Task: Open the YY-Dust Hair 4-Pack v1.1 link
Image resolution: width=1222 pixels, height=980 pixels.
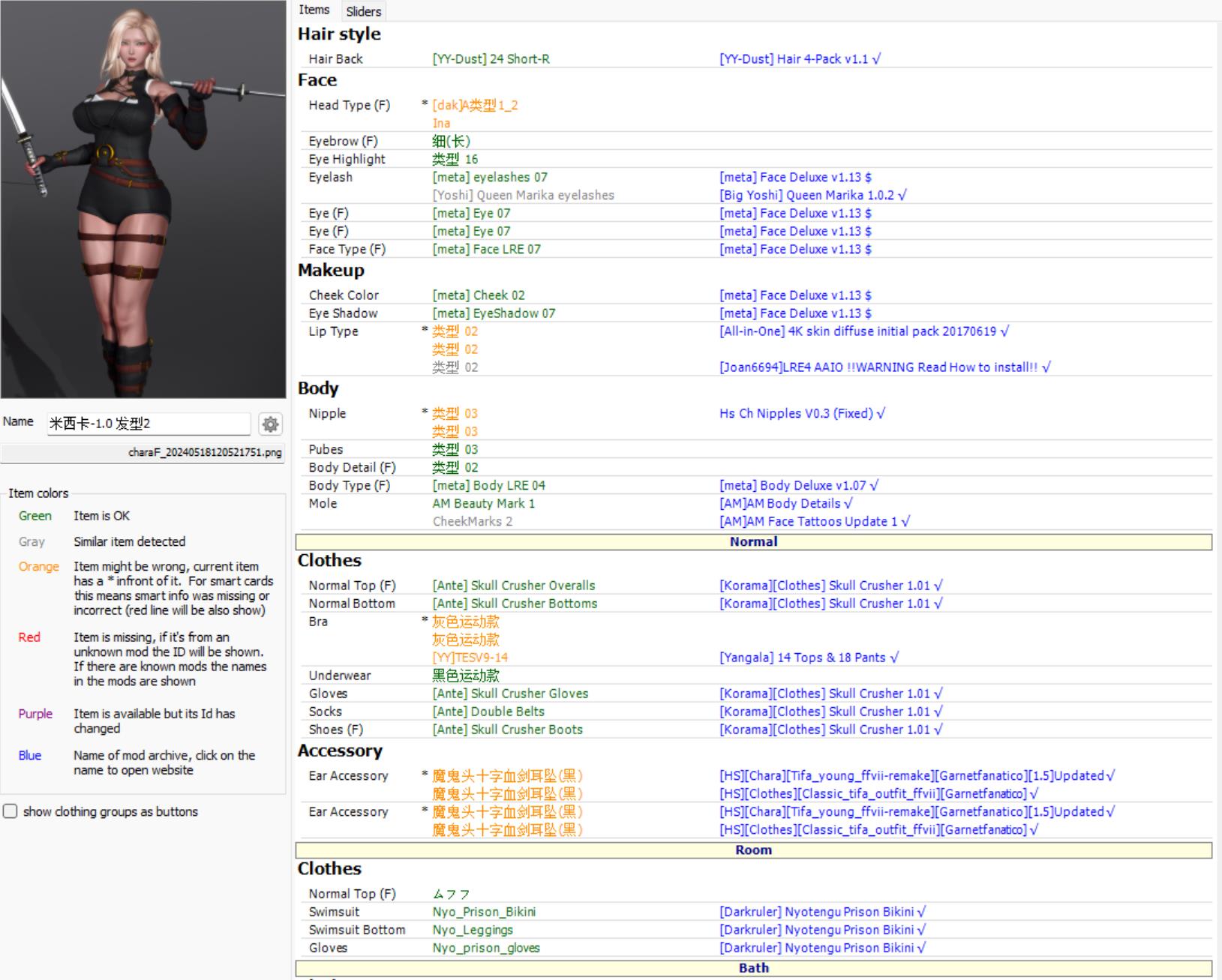Action: [x=799, y=58]
